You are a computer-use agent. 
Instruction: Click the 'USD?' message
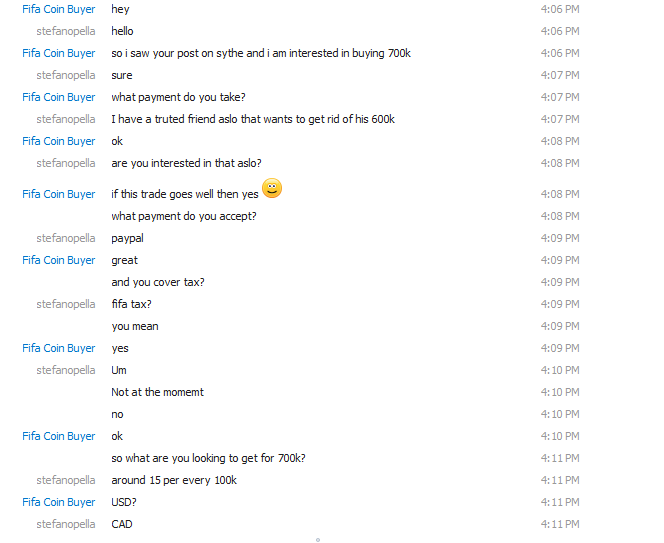click(124, 502)
